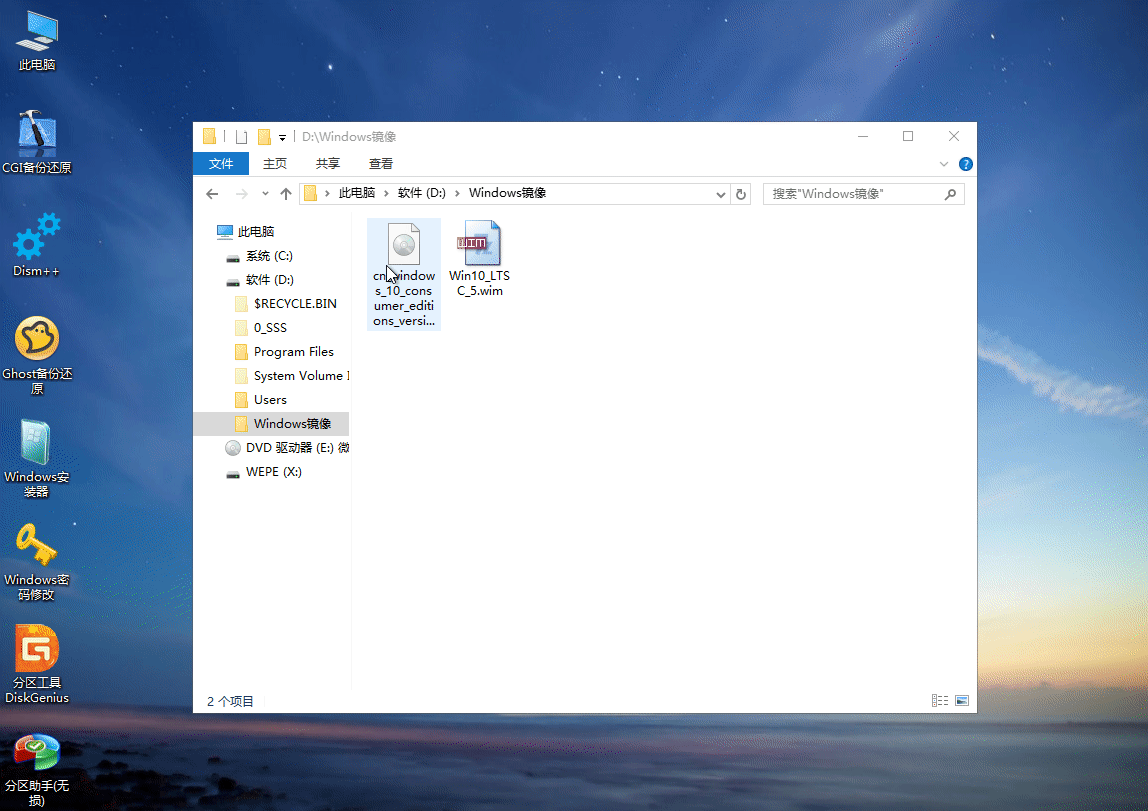The width and height of the screenshot is (1148, 811).
Task: Open Windows密码修改 key icon
Action: click(37, 561)
